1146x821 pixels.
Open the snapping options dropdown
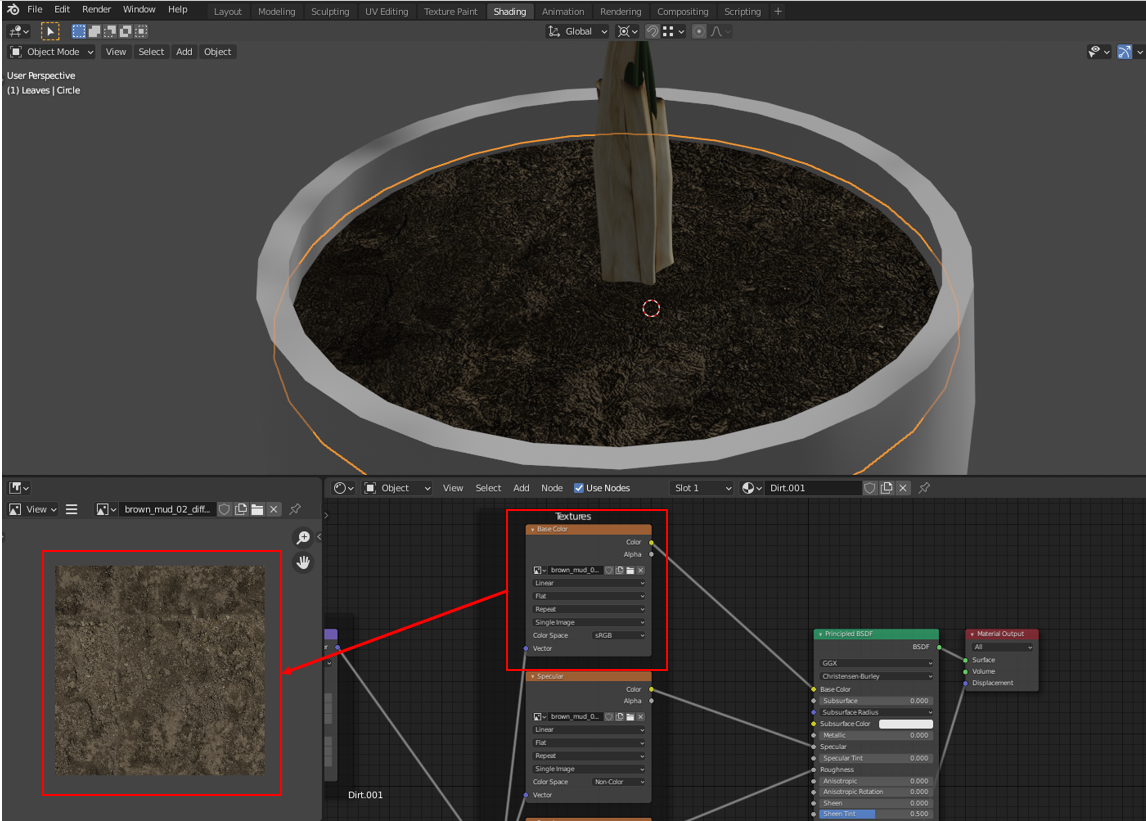673,31
